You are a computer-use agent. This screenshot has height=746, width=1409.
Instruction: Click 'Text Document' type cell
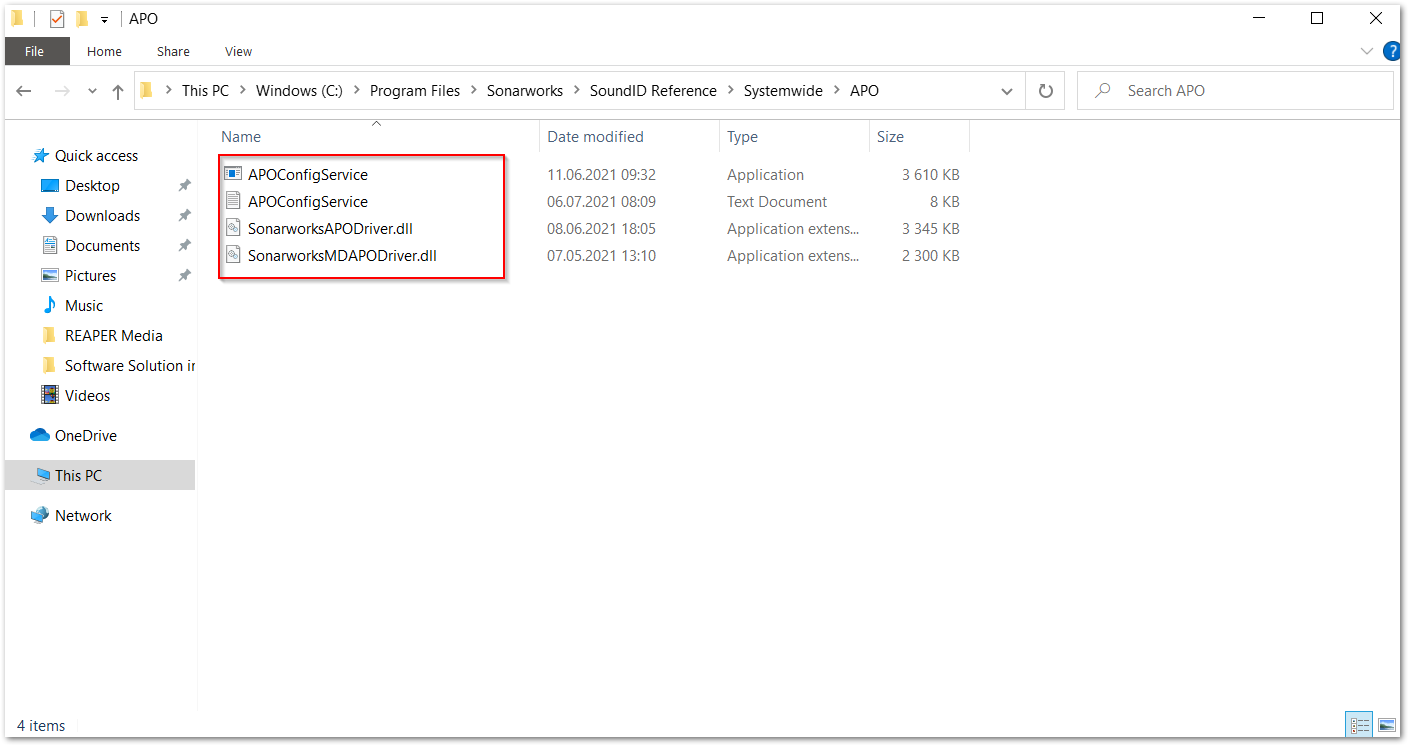click(x=777, y=202)
